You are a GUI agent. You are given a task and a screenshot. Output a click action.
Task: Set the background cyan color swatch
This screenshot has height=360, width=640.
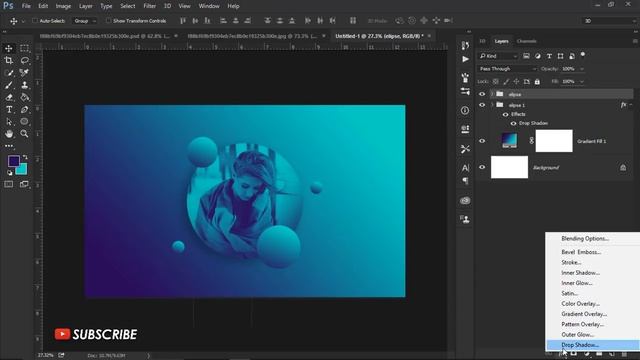pyautogui.click(x=22, y=170)
